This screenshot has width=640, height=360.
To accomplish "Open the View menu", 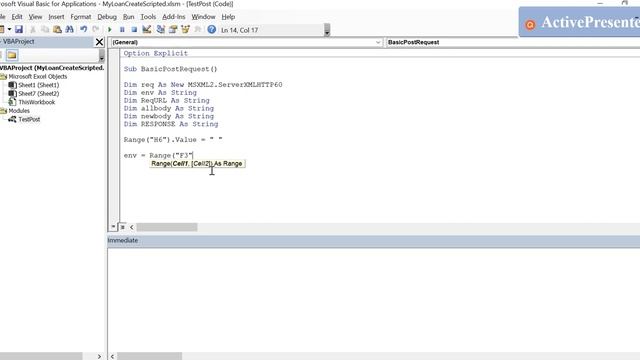I will click(35, 17).
